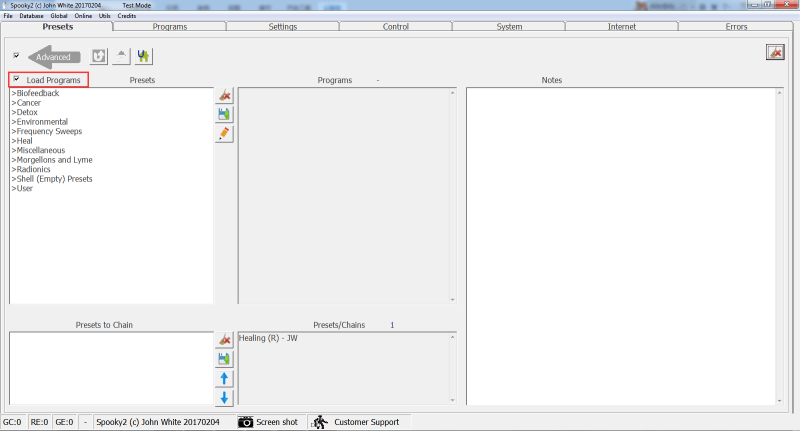Expand the Biofeedback preset folder
Screen dimensions: 800x431
coord(37,93)
